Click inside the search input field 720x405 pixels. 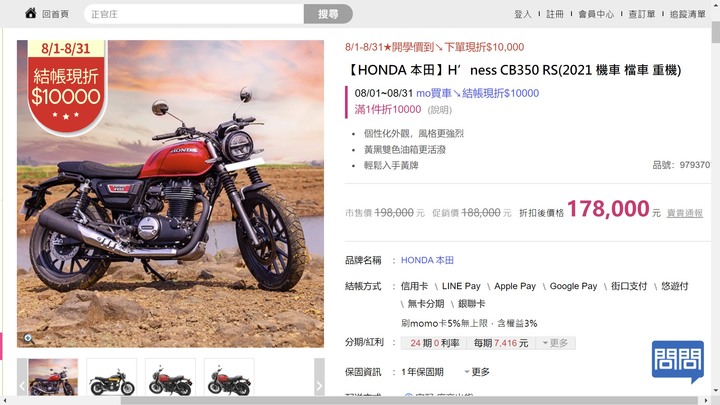pos(194,14)
